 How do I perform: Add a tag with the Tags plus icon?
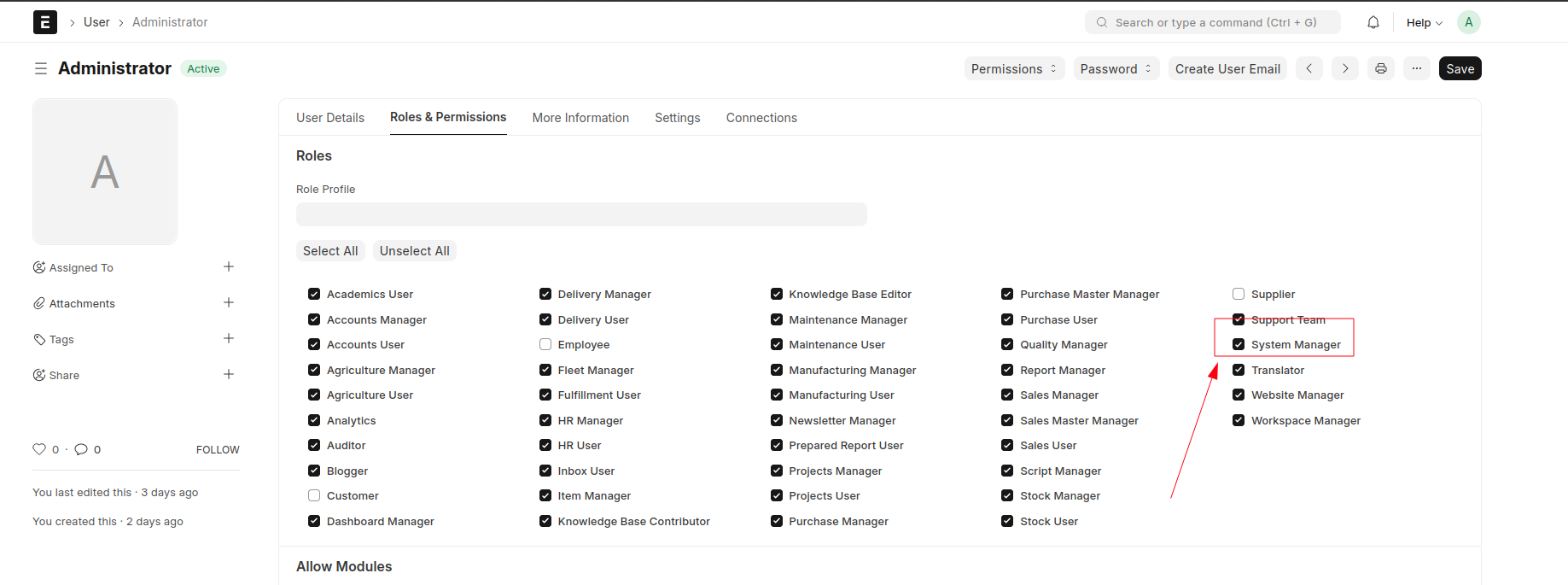[x=228, y=338]
